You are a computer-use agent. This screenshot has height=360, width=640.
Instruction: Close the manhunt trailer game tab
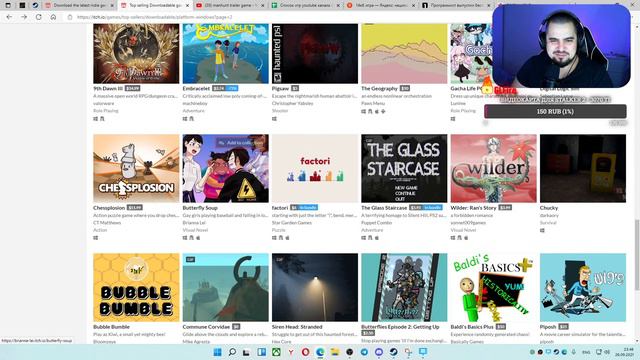point(262,5)
